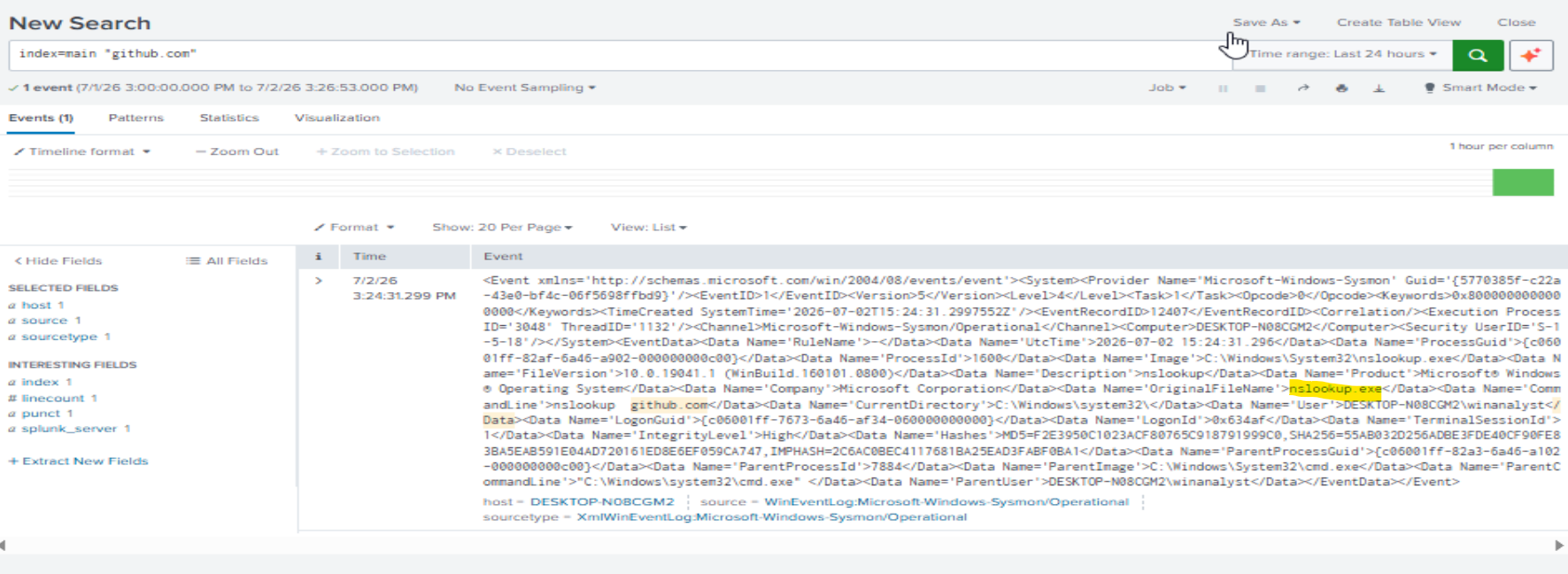Screen dimensions: 1568x574
Task: Run the search with green magnifier button
Action: [1477, 55]
